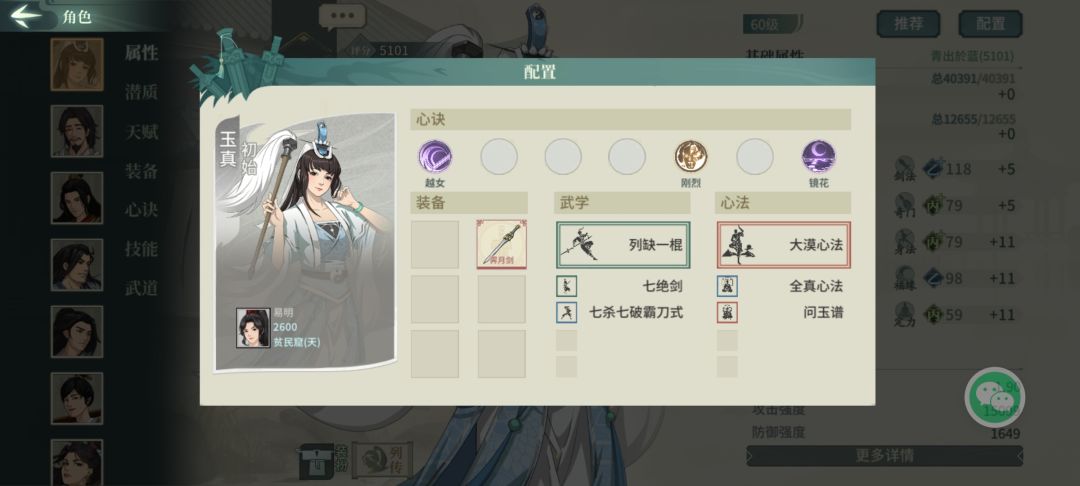
Task: Tap the 易明 player avatar thumbnail
Action: click(253, 328)
